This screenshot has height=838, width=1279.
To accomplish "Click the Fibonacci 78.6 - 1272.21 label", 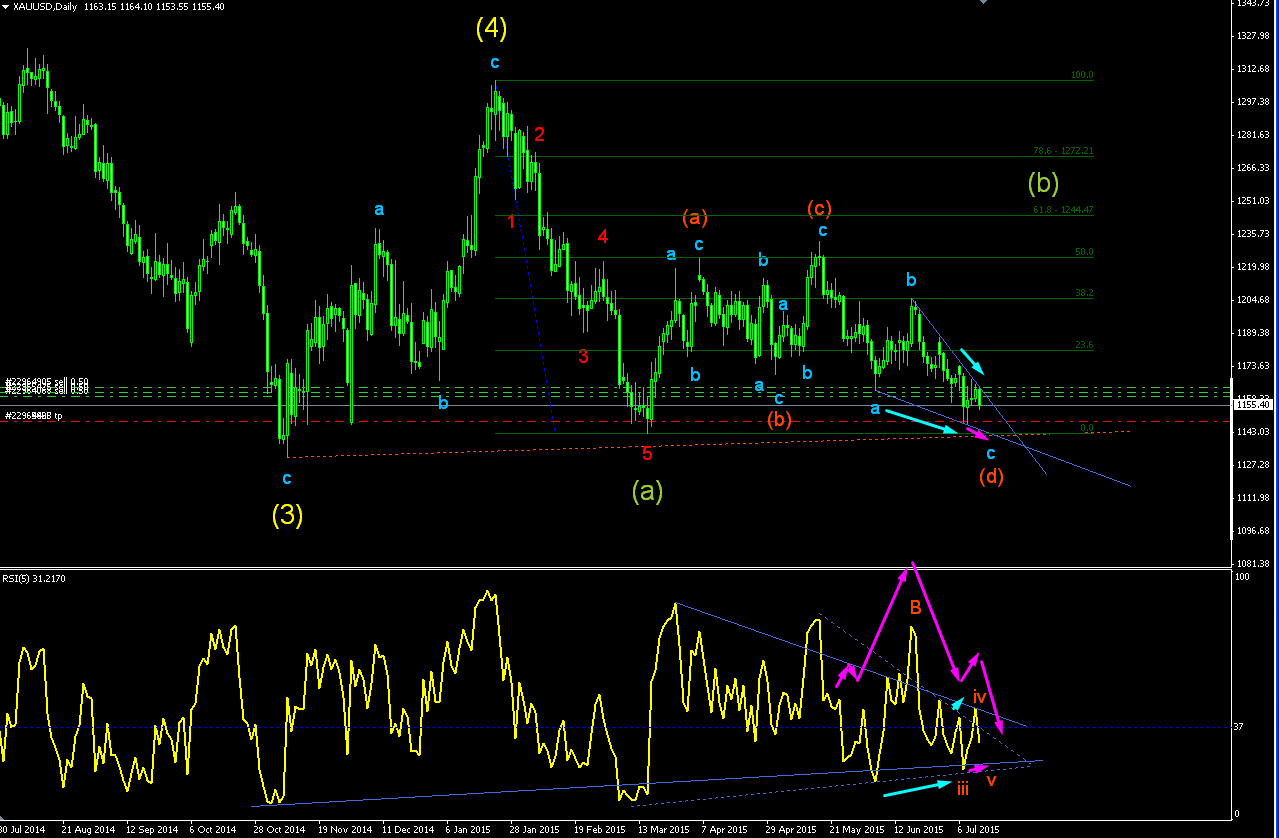I will 1063,151.
